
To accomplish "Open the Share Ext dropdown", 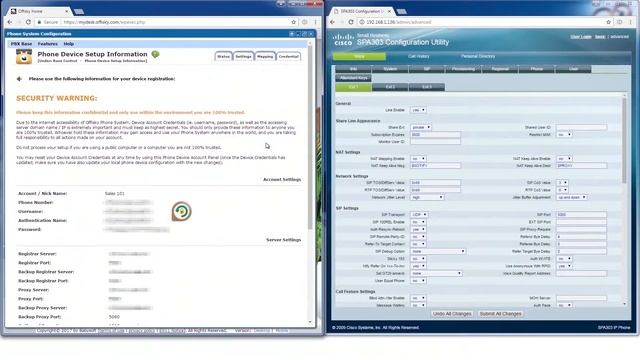I will coord(420,127).
